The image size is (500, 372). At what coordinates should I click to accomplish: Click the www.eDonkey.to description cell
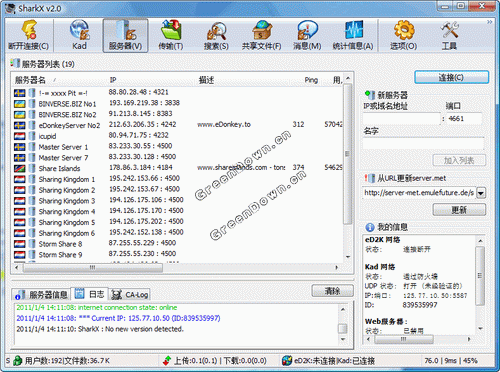click(224, 125)
